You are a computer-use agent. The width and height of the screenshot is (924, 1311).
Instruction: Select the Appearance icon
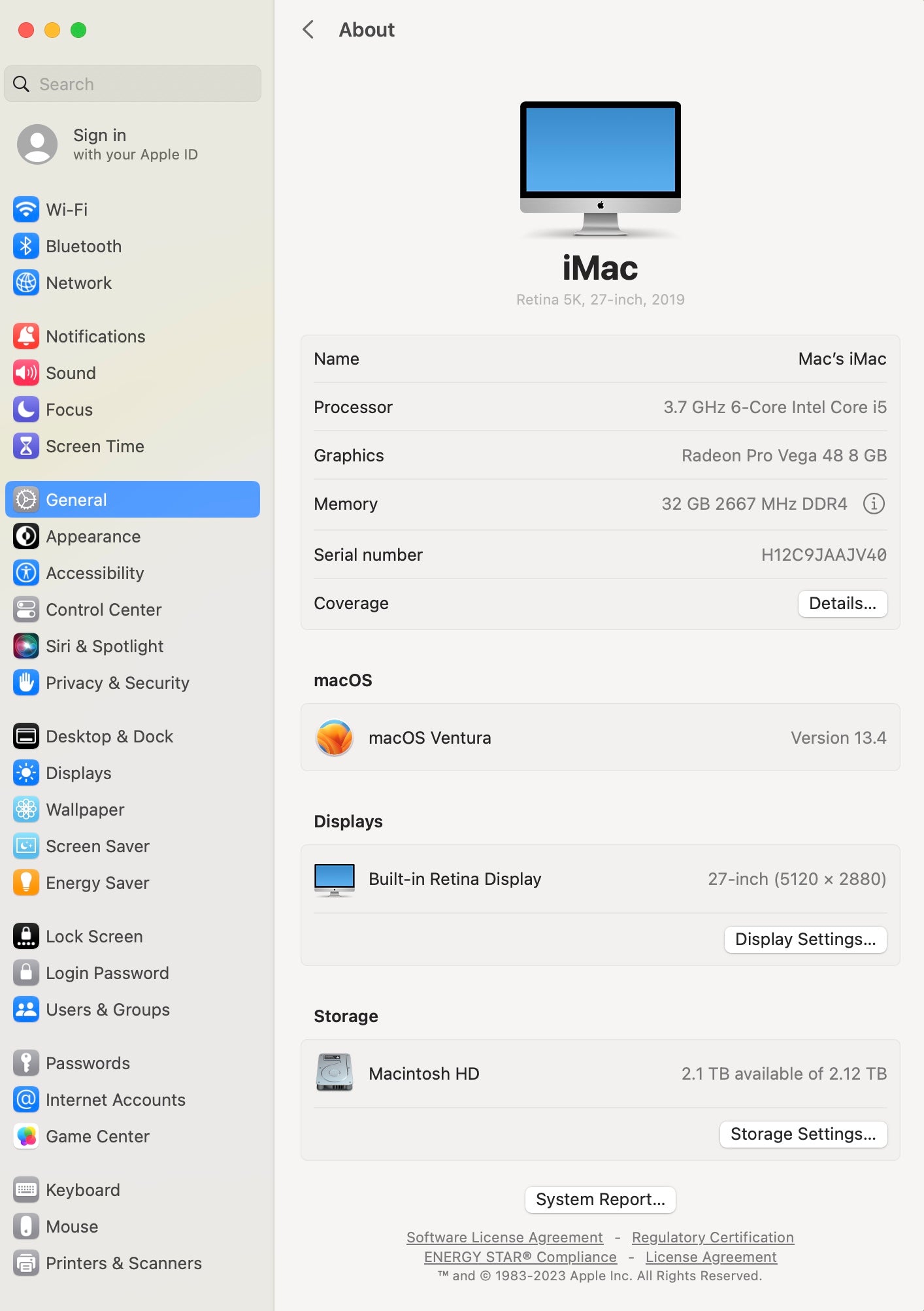click(x=26, y=537)
